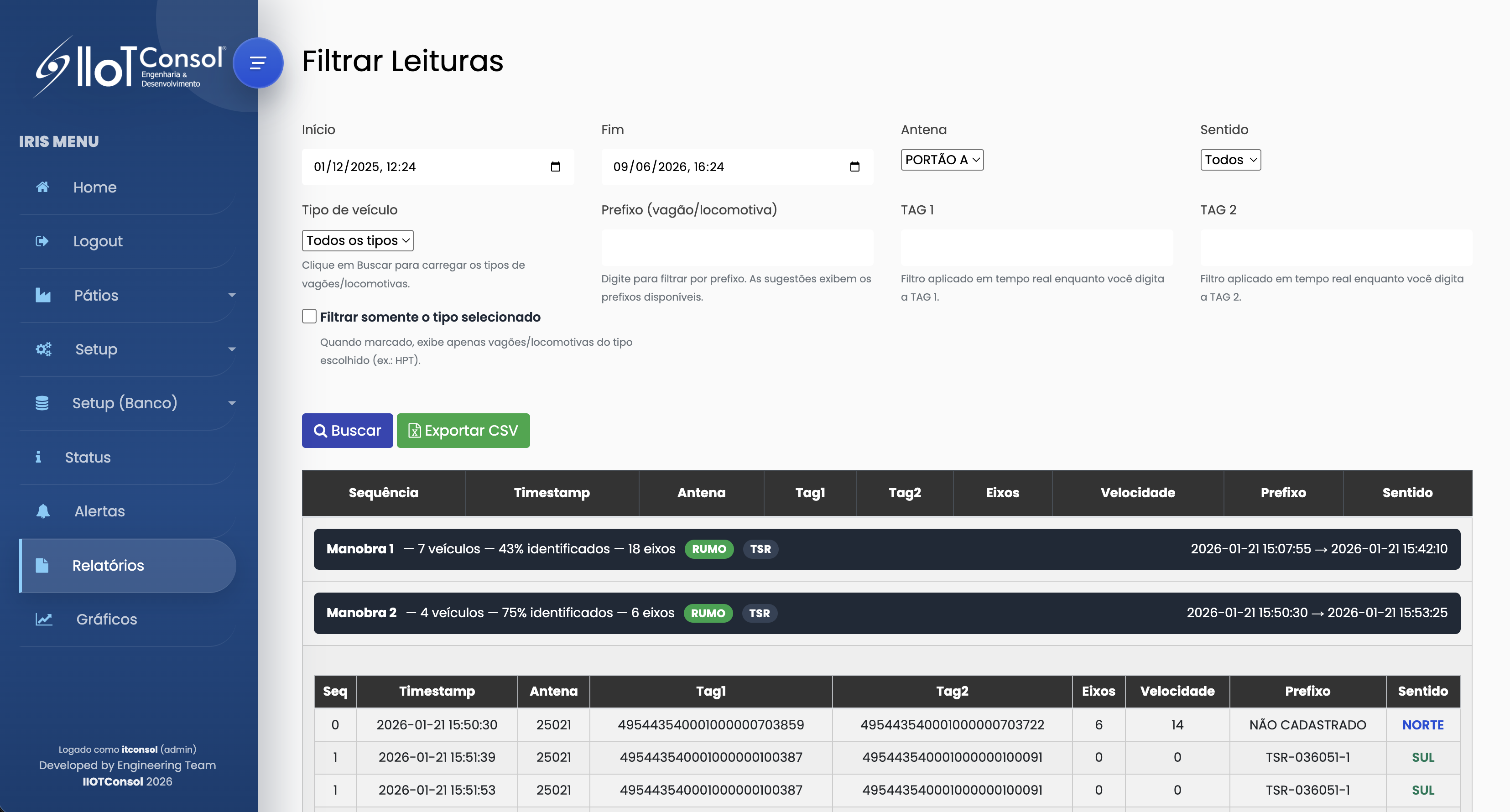Click the NÃO CADASTRADO prefixo cell

tap(1307, 725)
